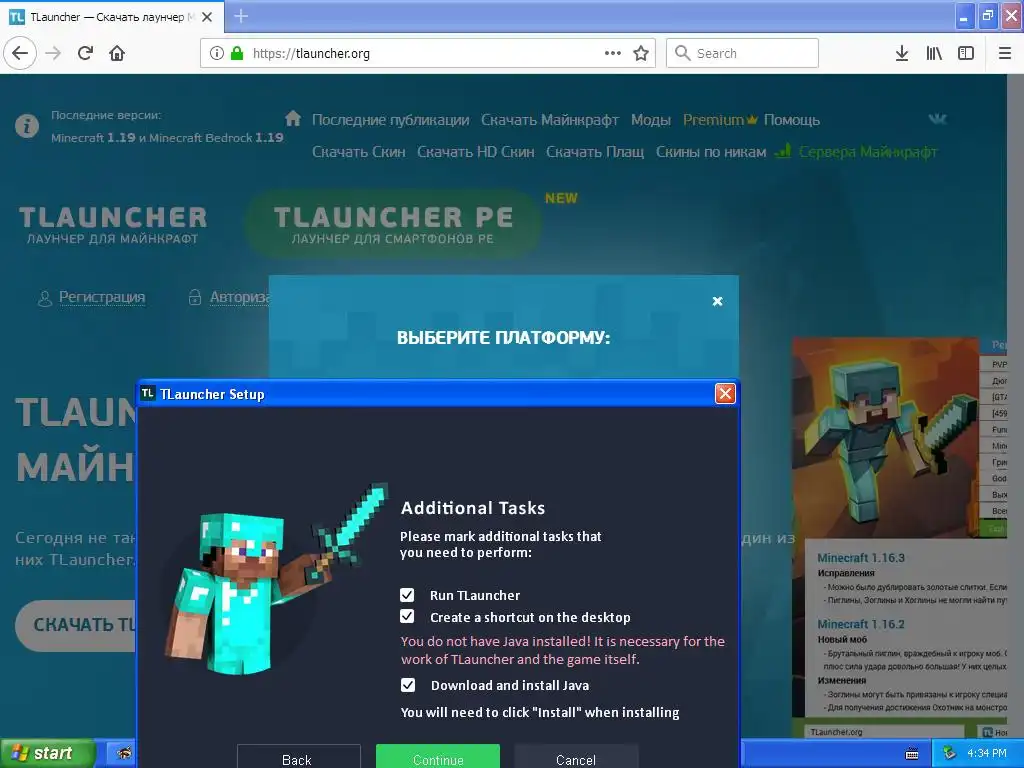The height and width of the screenshot is (768, 1024).
Task: Open the downloads arrow icon
Action: [902, 54]
